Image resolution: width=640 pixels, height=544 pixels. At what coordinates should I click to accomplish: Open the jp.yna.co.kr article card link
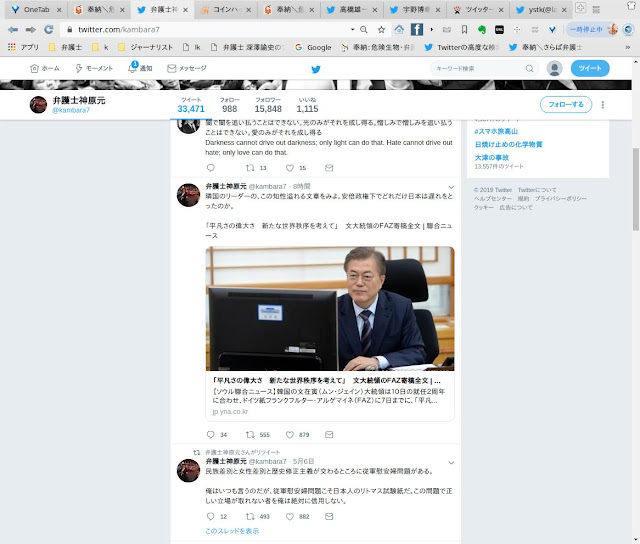330,396
